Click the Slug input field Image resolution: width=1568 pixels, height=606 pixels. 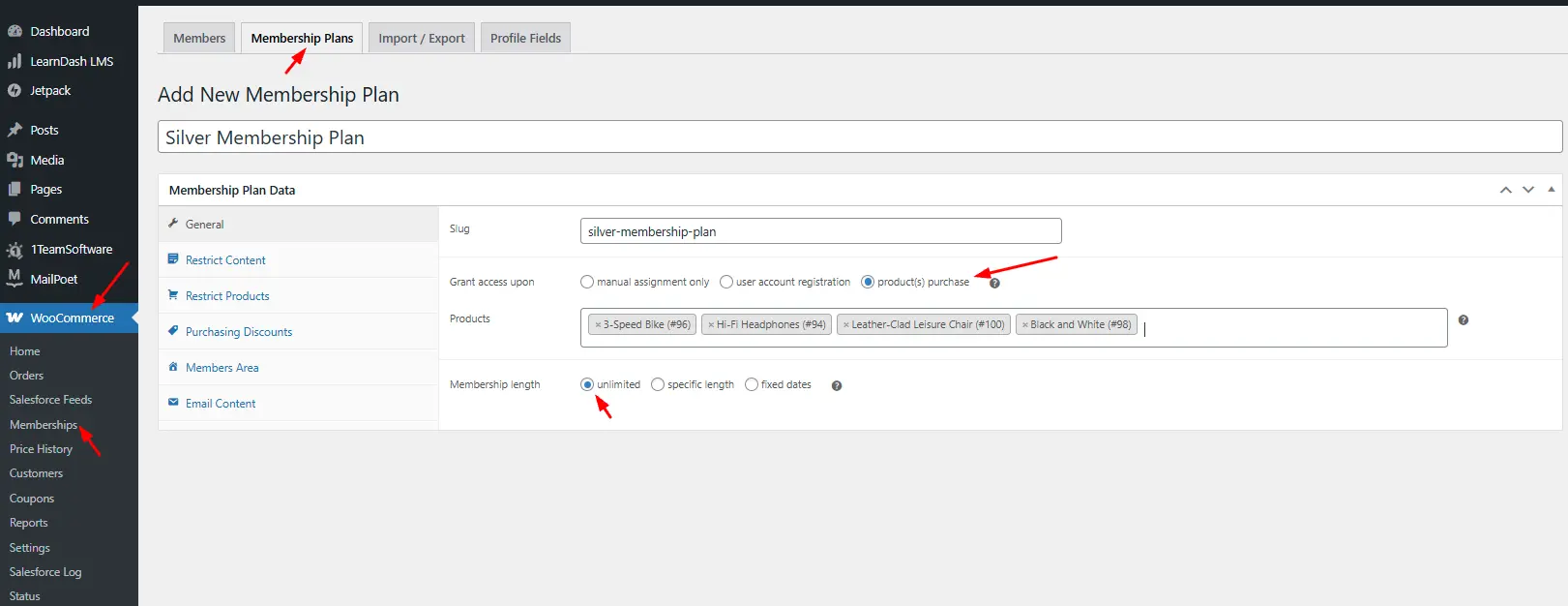pos(821,231)
